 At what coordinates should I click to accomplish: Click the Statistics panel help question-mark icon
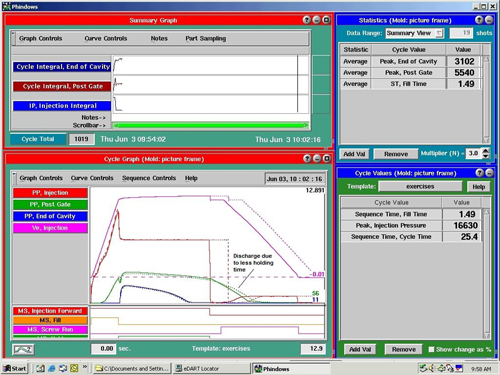[479, 20]
